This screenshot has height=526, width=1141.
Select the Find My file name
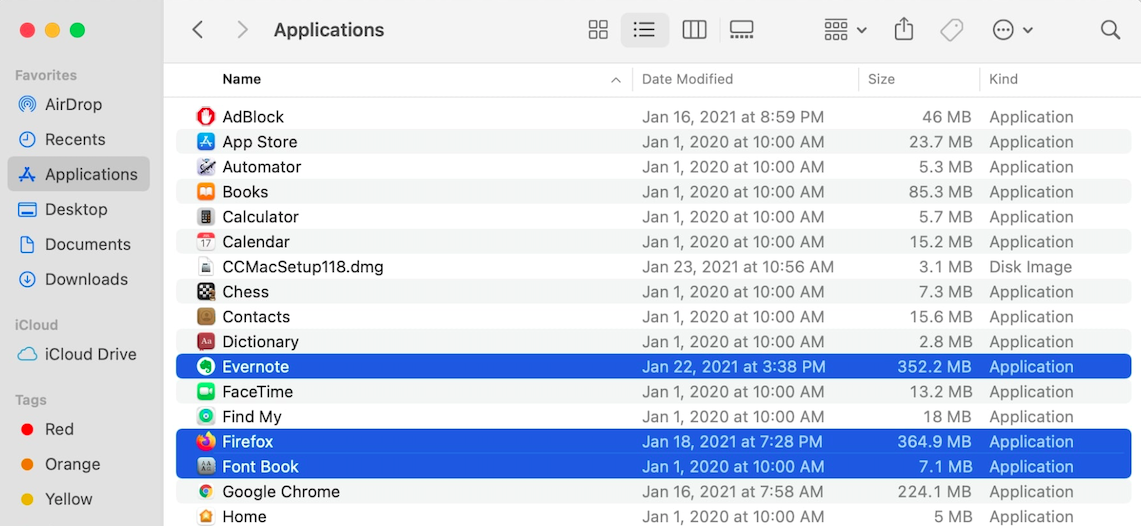(x=252, y=417)
